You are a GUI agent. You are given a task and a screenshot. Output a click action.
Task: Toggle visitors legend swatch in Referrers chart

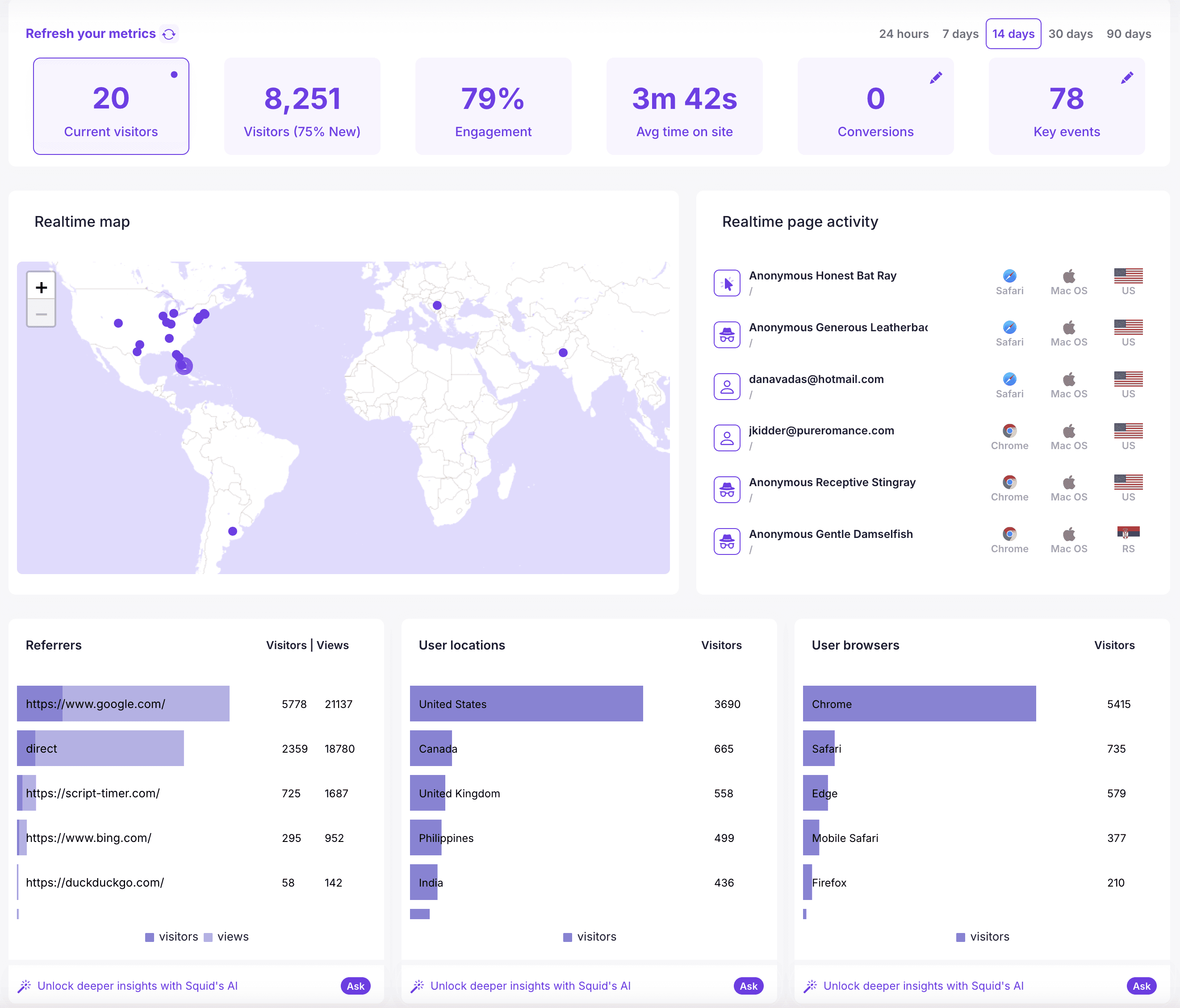149,937
